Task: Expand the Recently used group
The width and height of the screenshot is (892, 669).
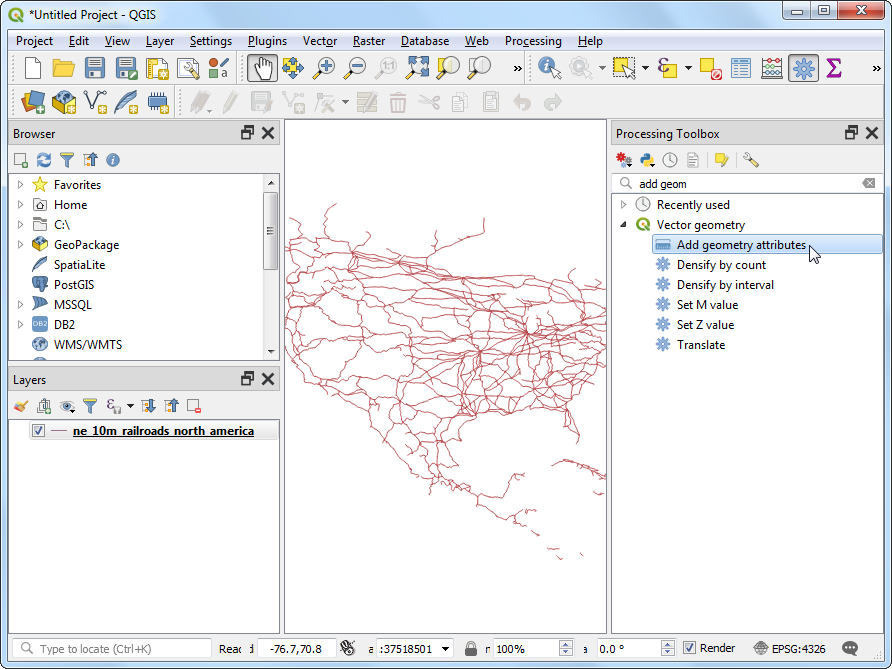Action: tap(624, 205)
